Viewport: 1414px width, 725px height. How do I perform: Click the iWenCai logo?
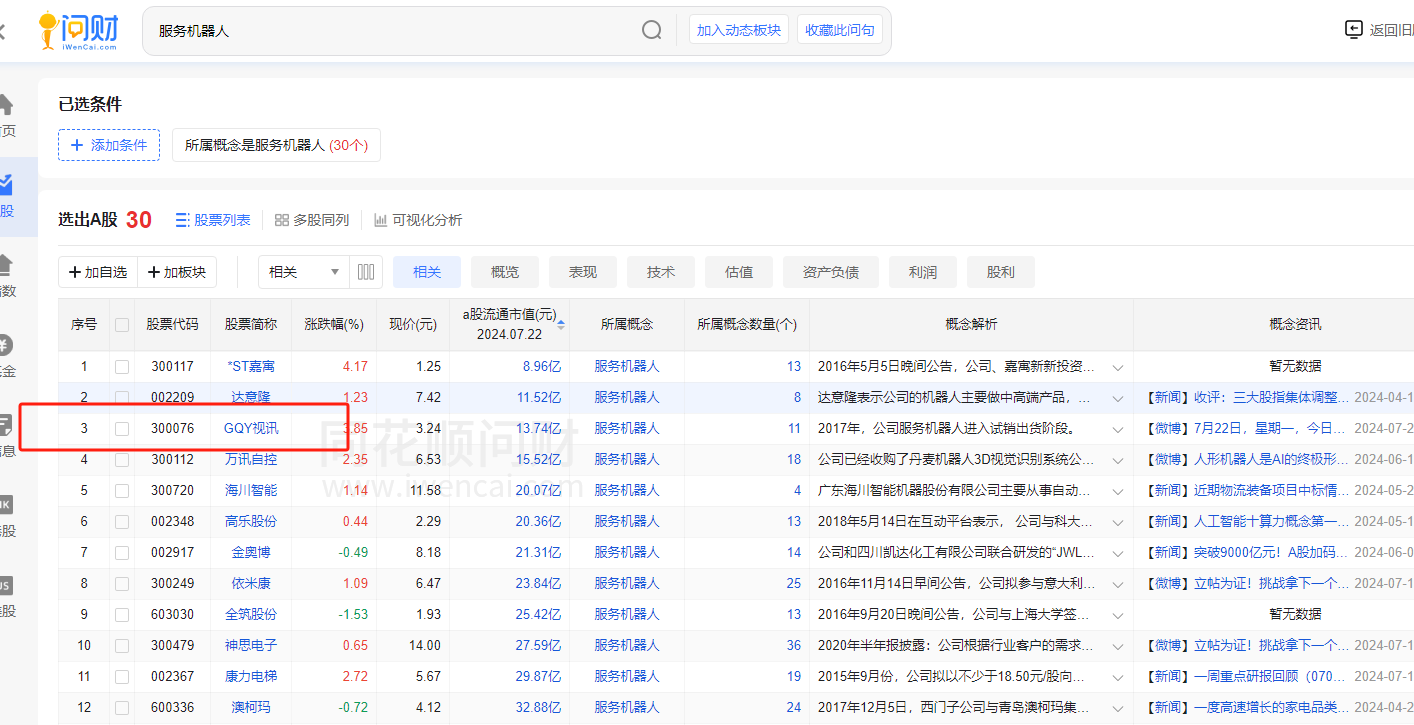[80, 30]
